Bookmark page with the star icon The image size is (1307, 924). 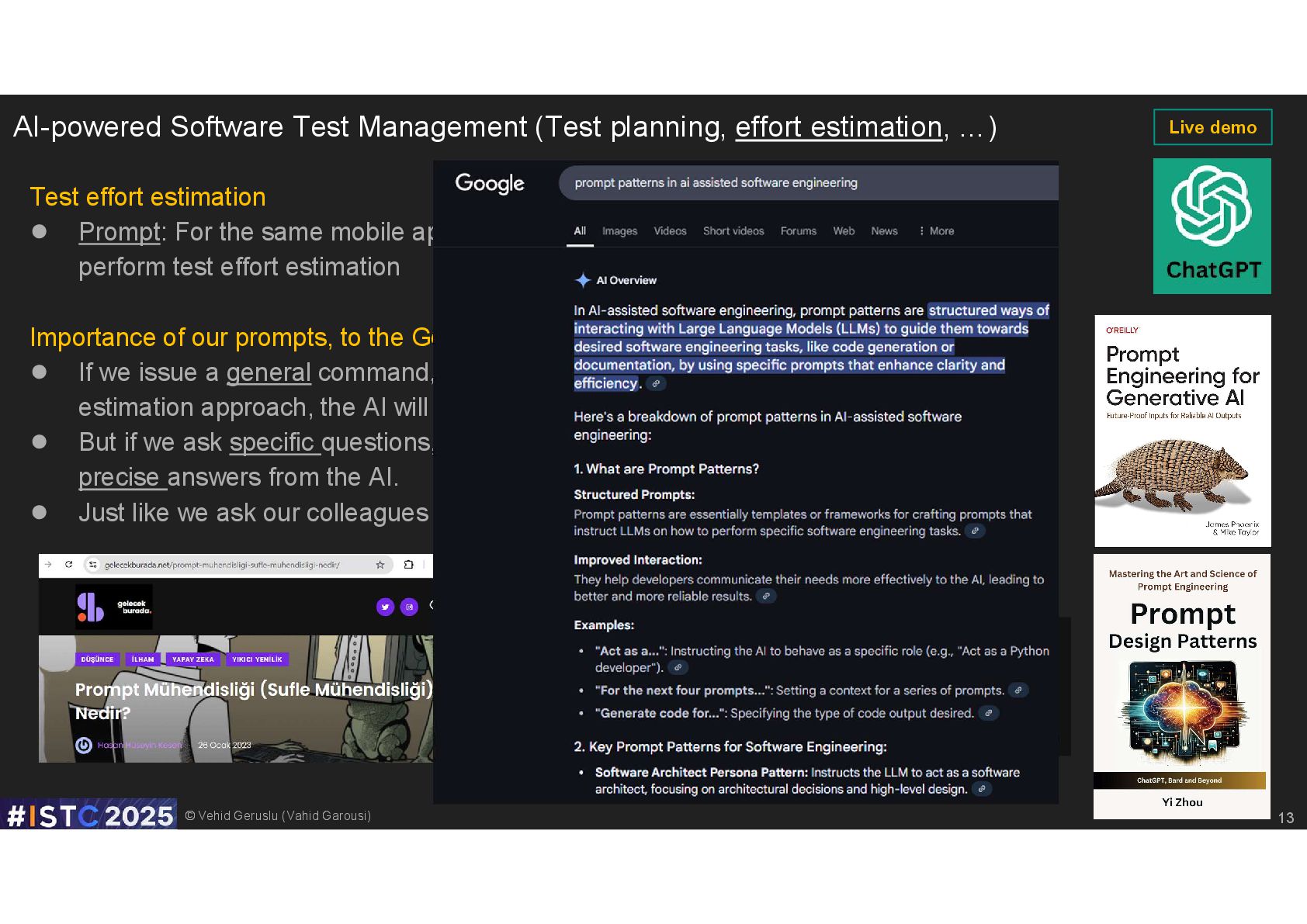click(380, 565)
